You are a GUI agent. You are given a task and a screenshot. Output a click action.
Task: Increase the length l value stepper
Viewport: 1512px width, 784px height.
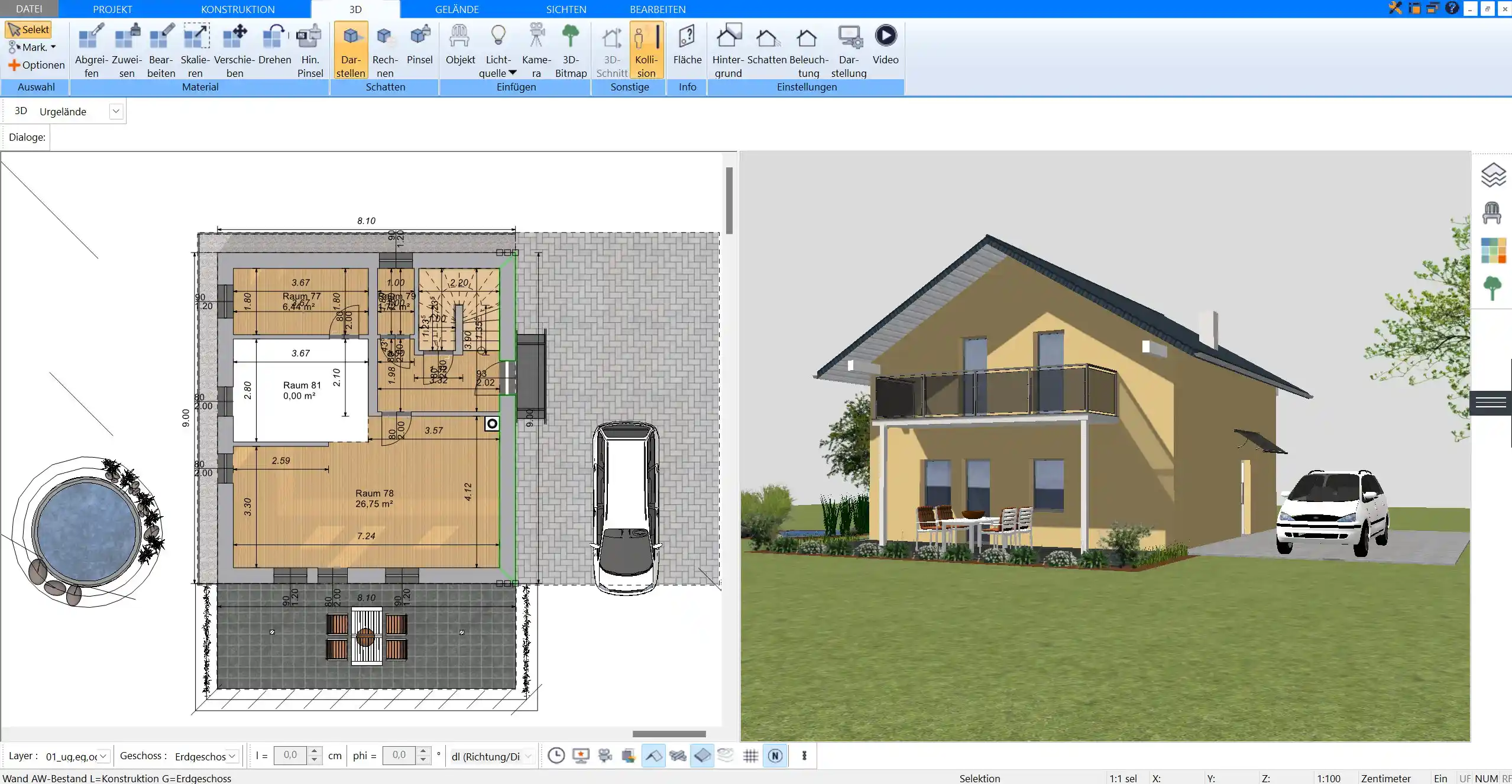tap(315, 751)
